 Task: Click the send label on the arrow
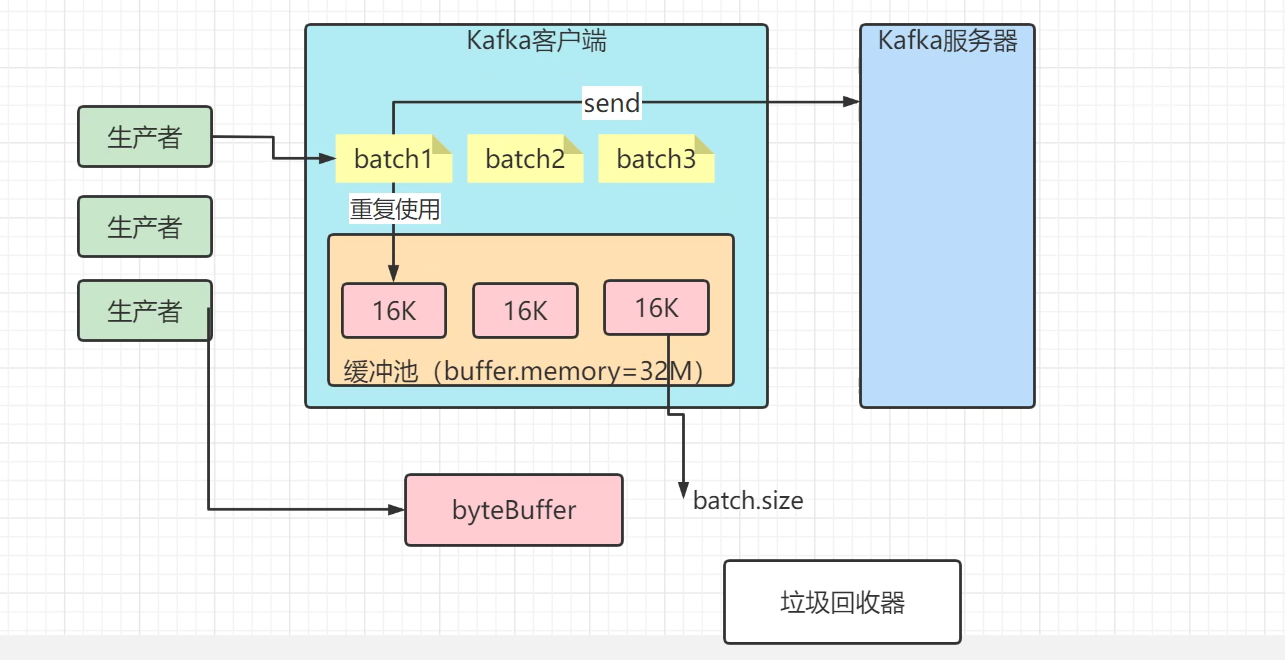(612, 102)
